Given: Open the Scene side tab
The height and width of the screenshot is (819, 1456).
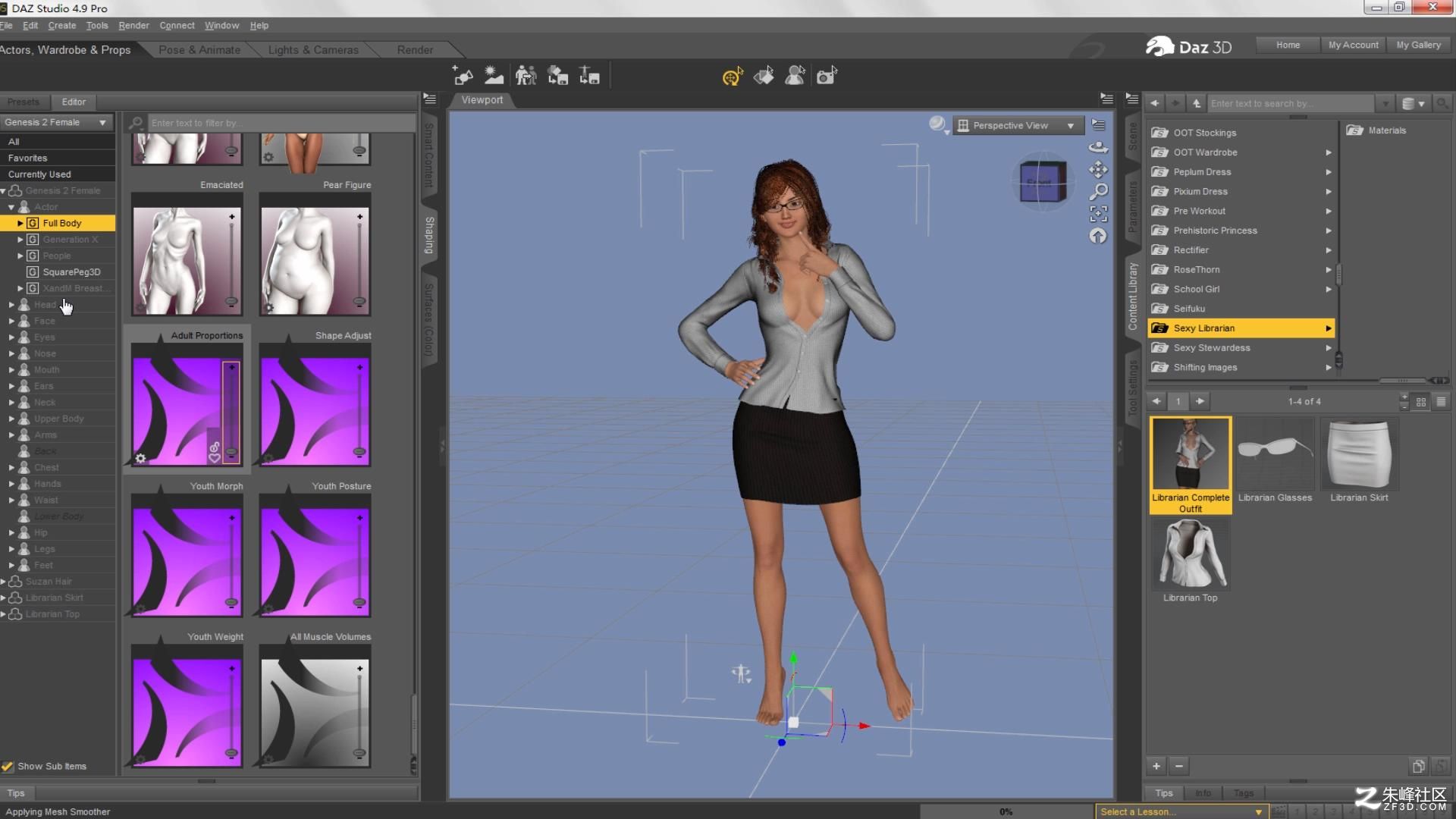Looking at the screenshot, I should (x=1132, y=136).
